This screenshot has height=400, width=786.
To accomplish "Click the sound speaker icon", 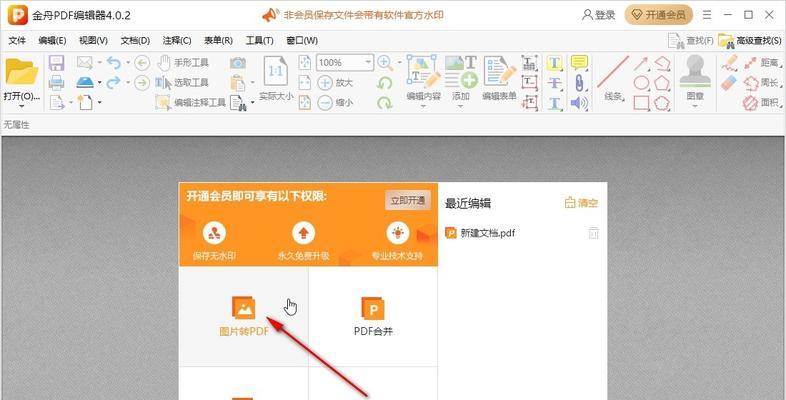I will [579, 103].
